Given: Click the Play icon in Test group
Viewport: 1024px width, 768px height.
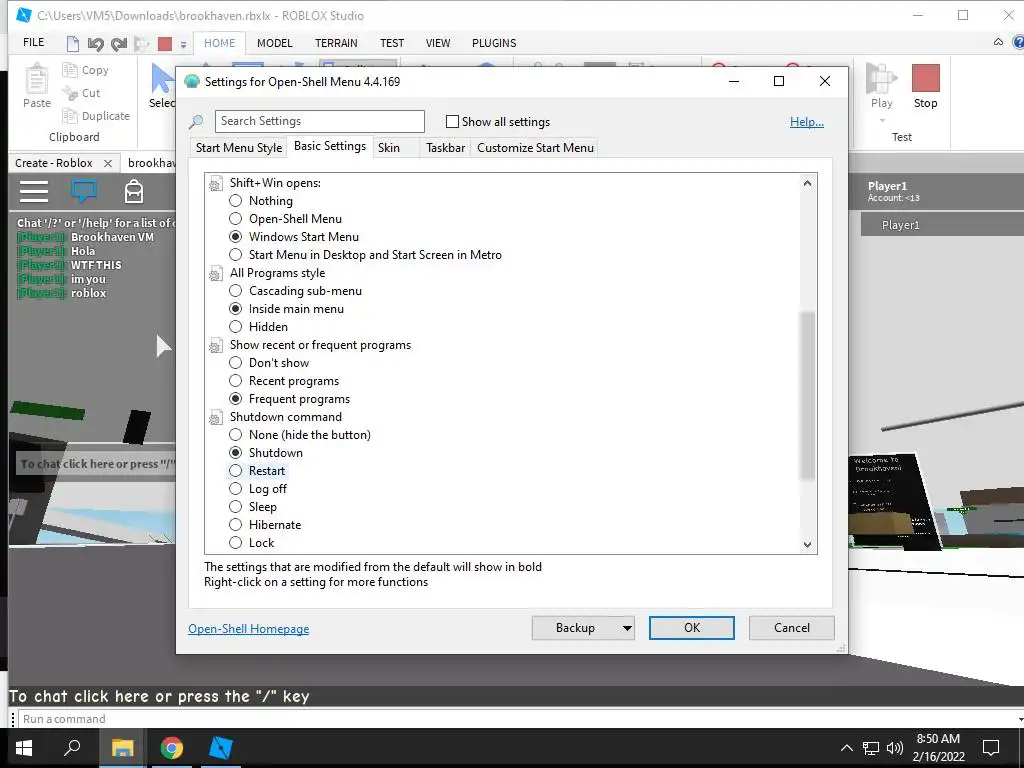Looking at the screenshot, I should coord(881,78).
